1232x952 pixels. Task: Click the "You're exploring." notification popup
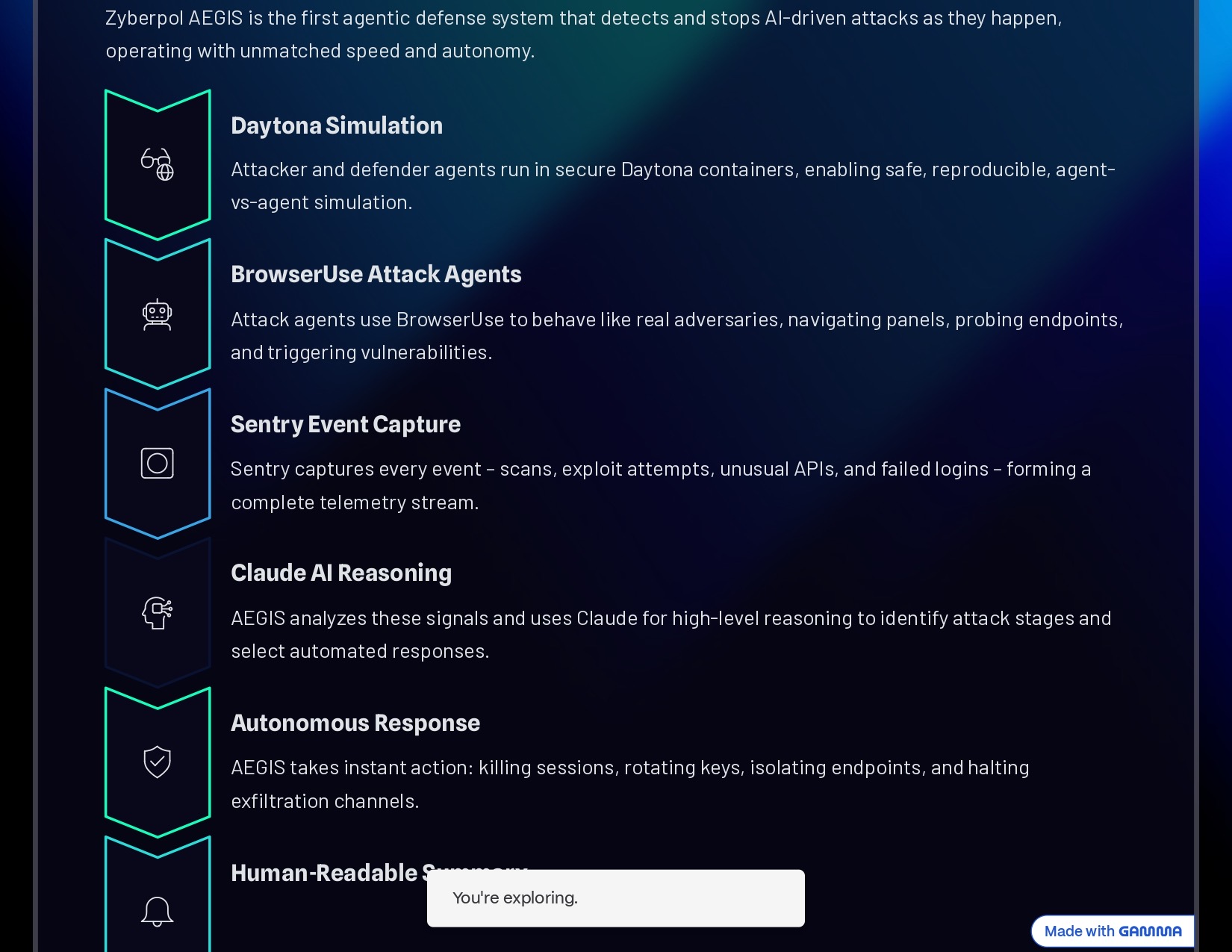point(616,898)
